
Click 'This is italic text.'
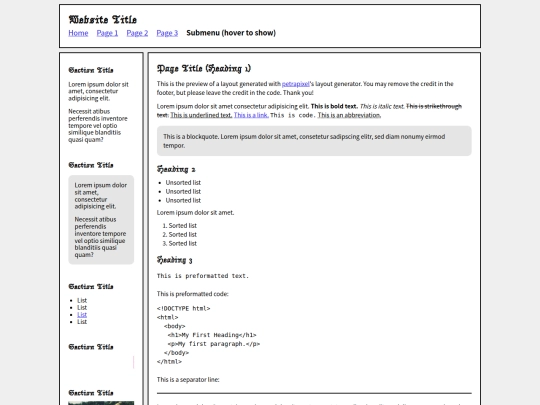(x=382, y=106)
